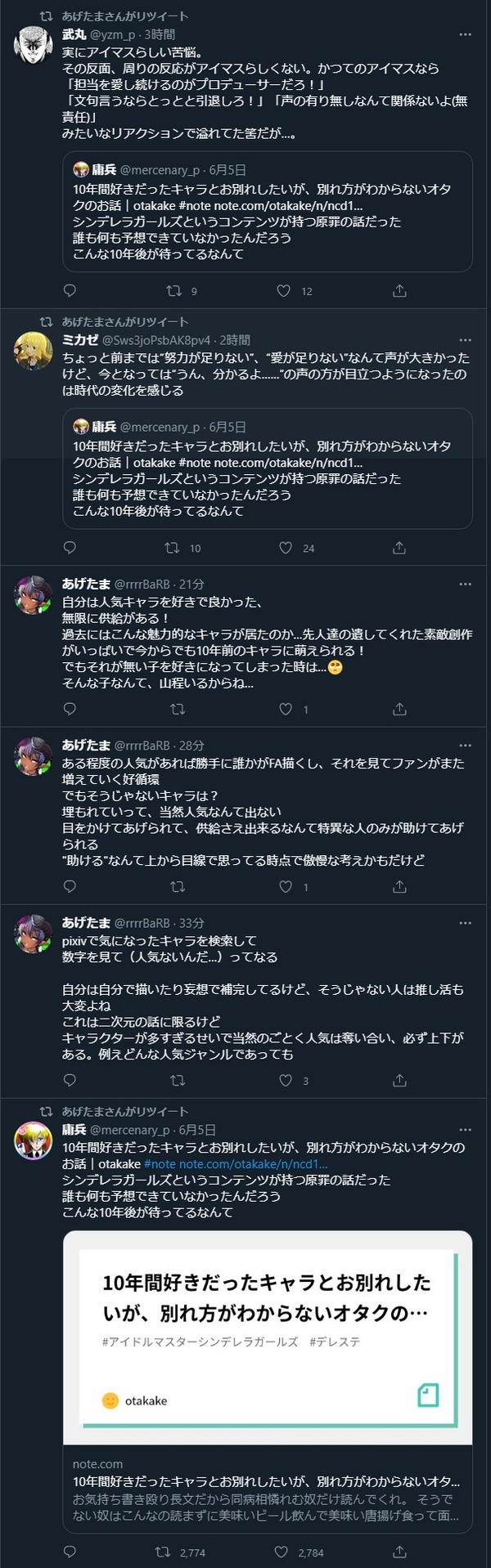Reply to 武丸's tweet

(x=70, y=290)
